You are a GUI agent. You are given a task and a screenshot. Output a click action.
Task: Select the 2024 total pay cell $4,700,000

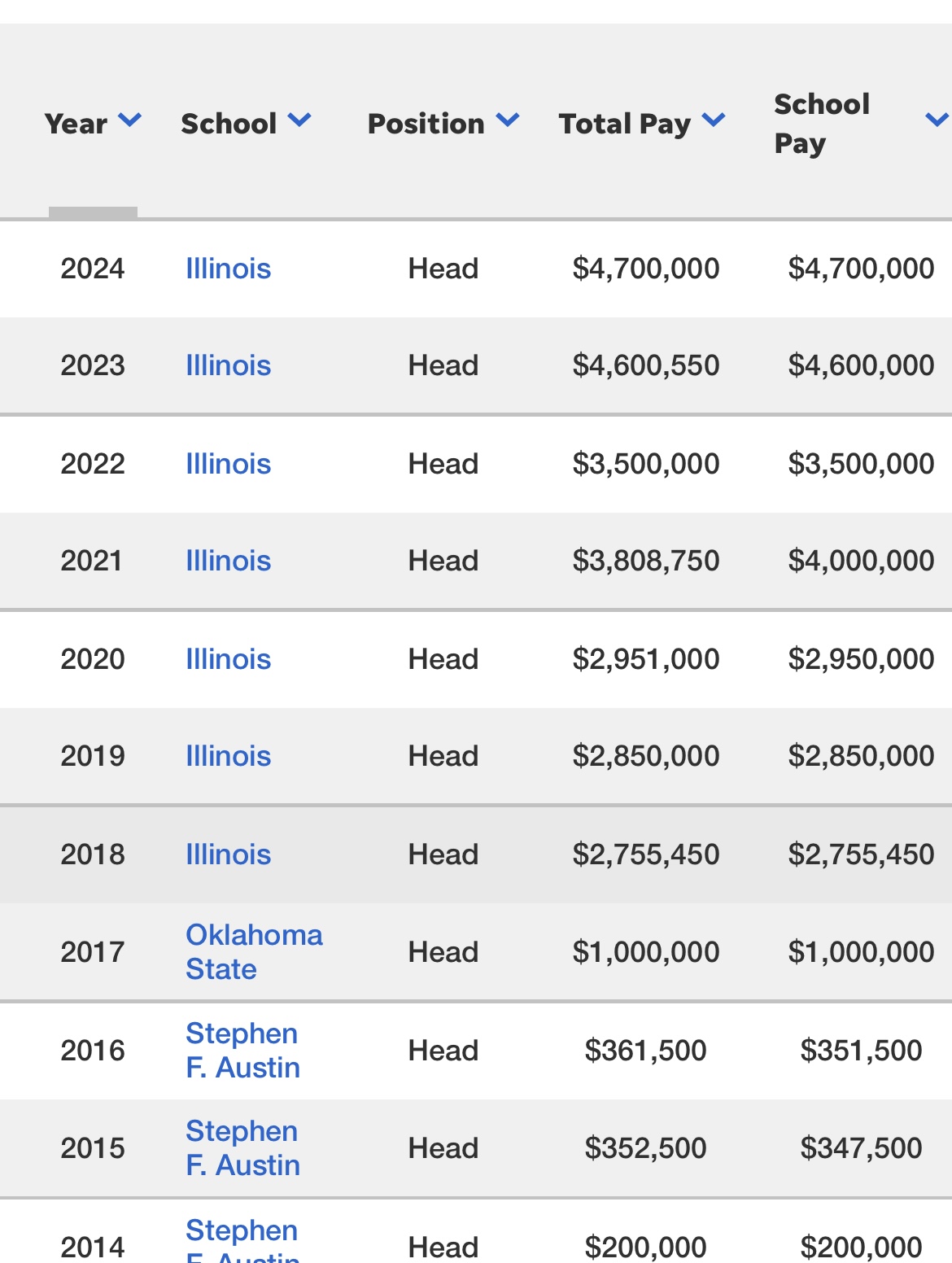(x=645, y=269)
